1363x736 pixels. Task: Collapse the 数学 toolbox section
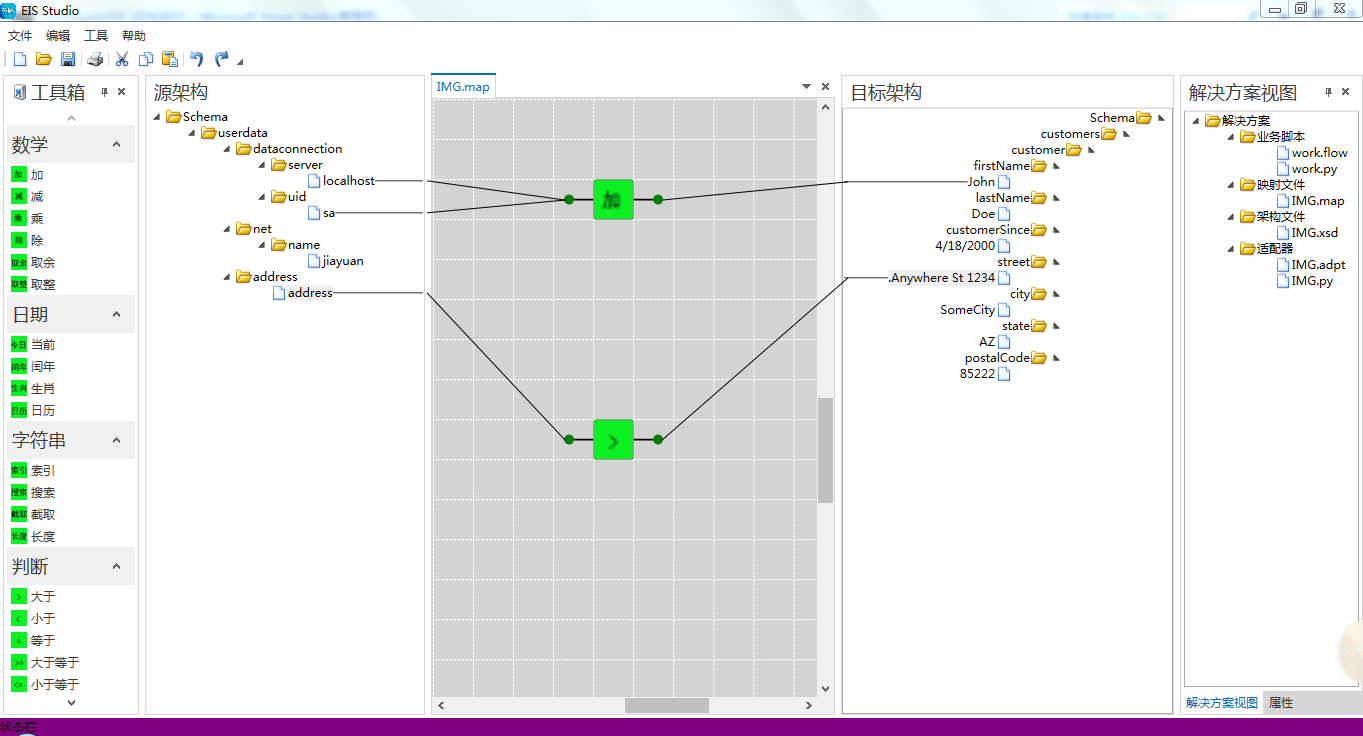[x=116, y=144]
